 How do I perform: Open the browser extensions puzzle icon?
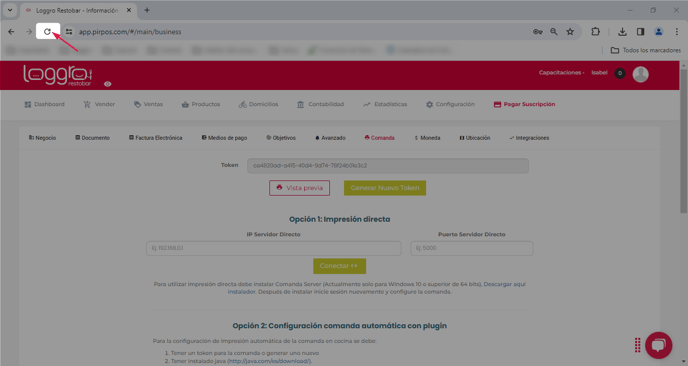click(595, 32)
